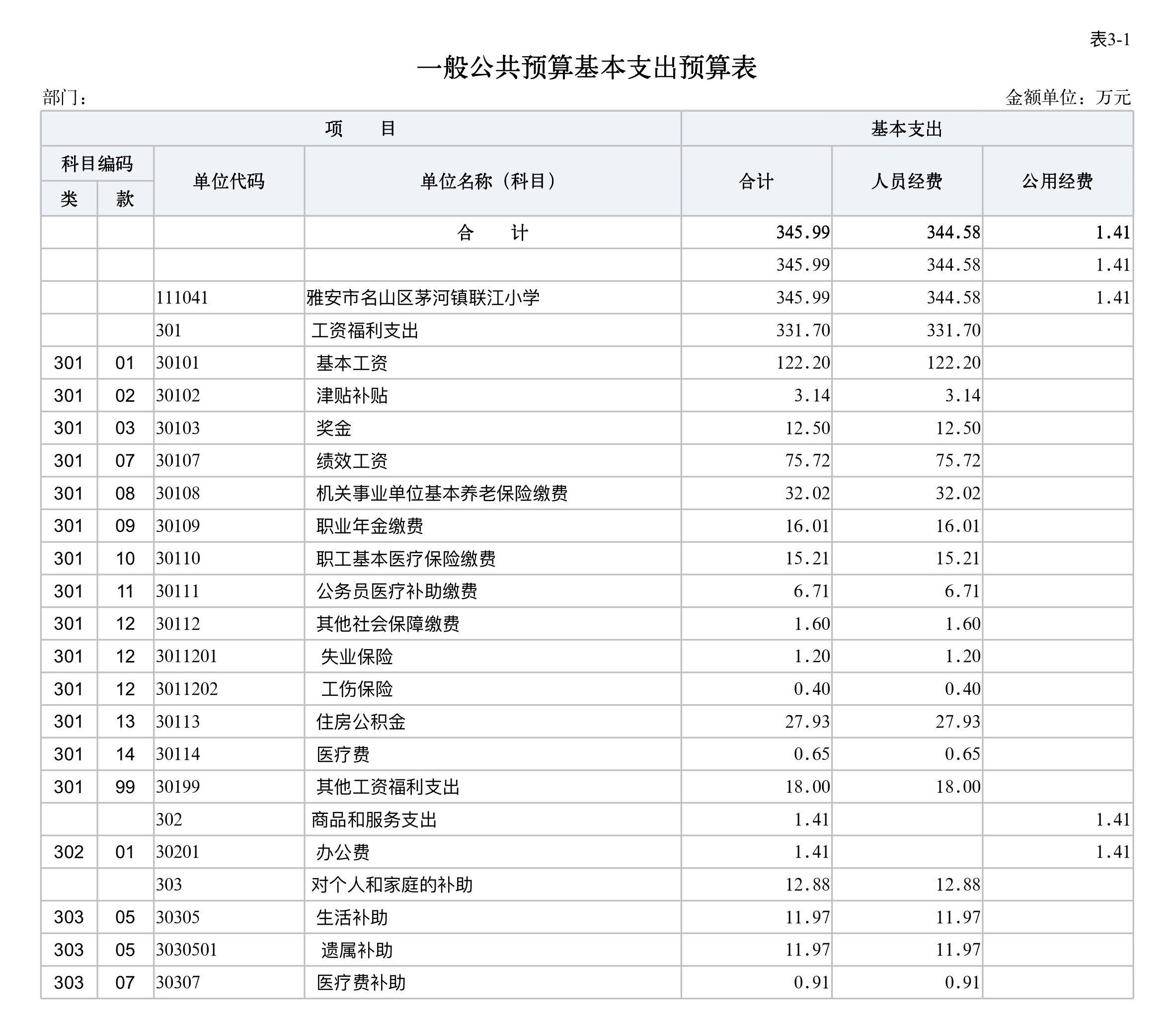The width and height of the screenshot is (1176, 1031).
Task: Click 人员经费 value 0.91 for 医疗费补助
Action: tap(962, 982)
